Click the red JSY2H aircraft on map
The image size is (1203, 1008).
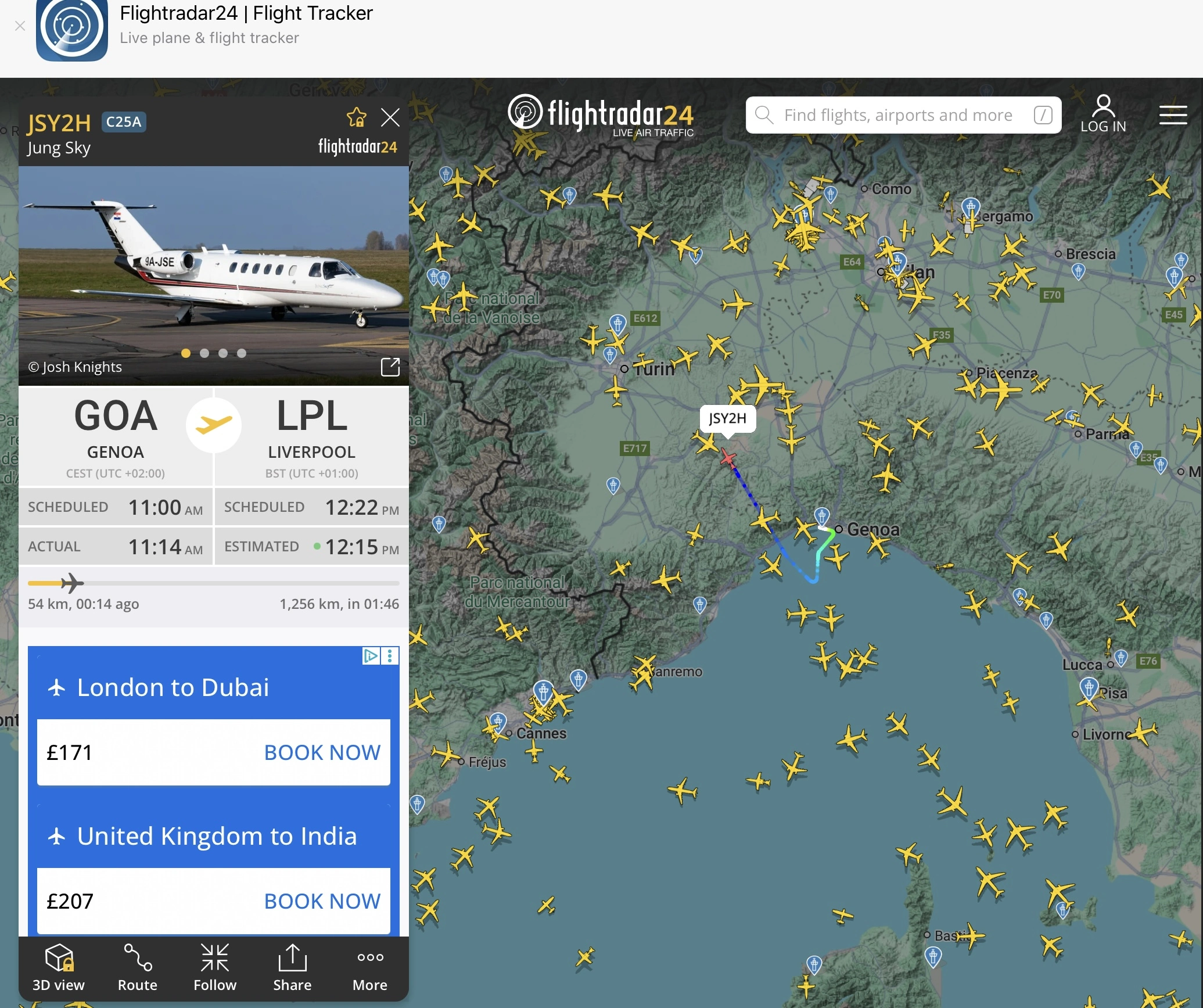pos(728,458)
